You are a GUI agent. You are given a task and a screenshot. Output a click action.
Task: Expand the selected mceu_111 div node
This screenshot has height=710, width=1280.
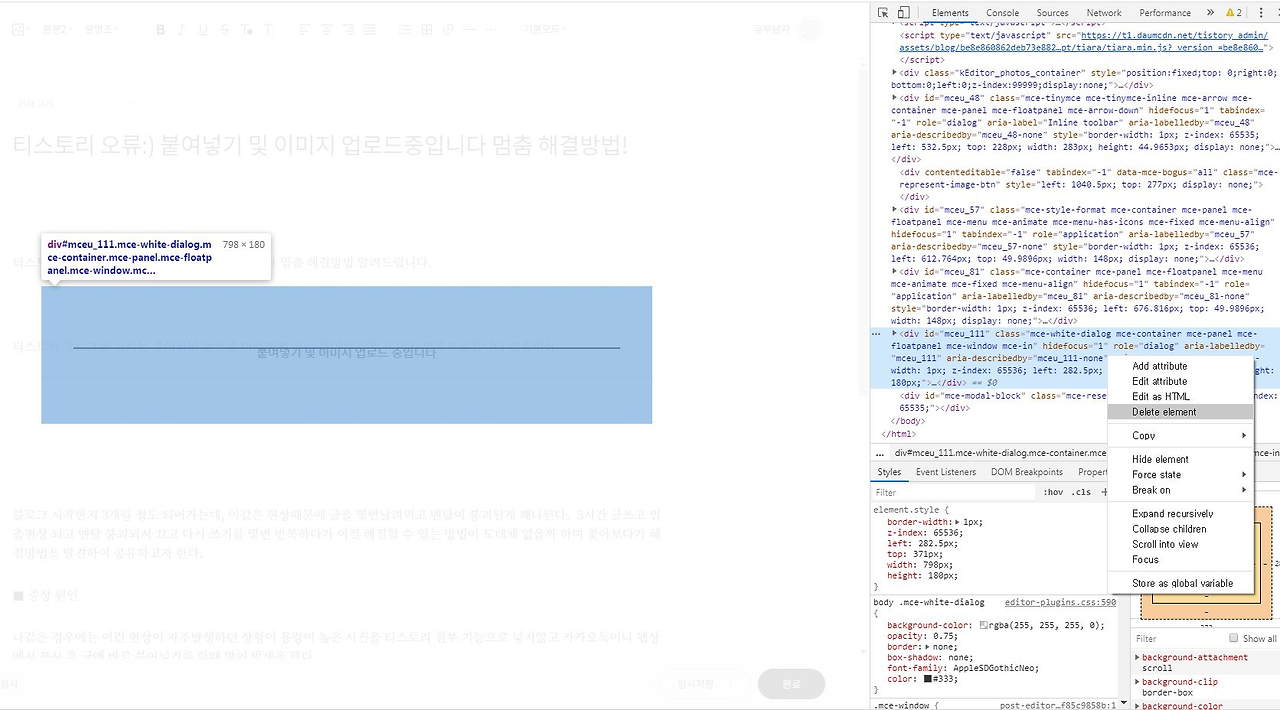point(895,333)
